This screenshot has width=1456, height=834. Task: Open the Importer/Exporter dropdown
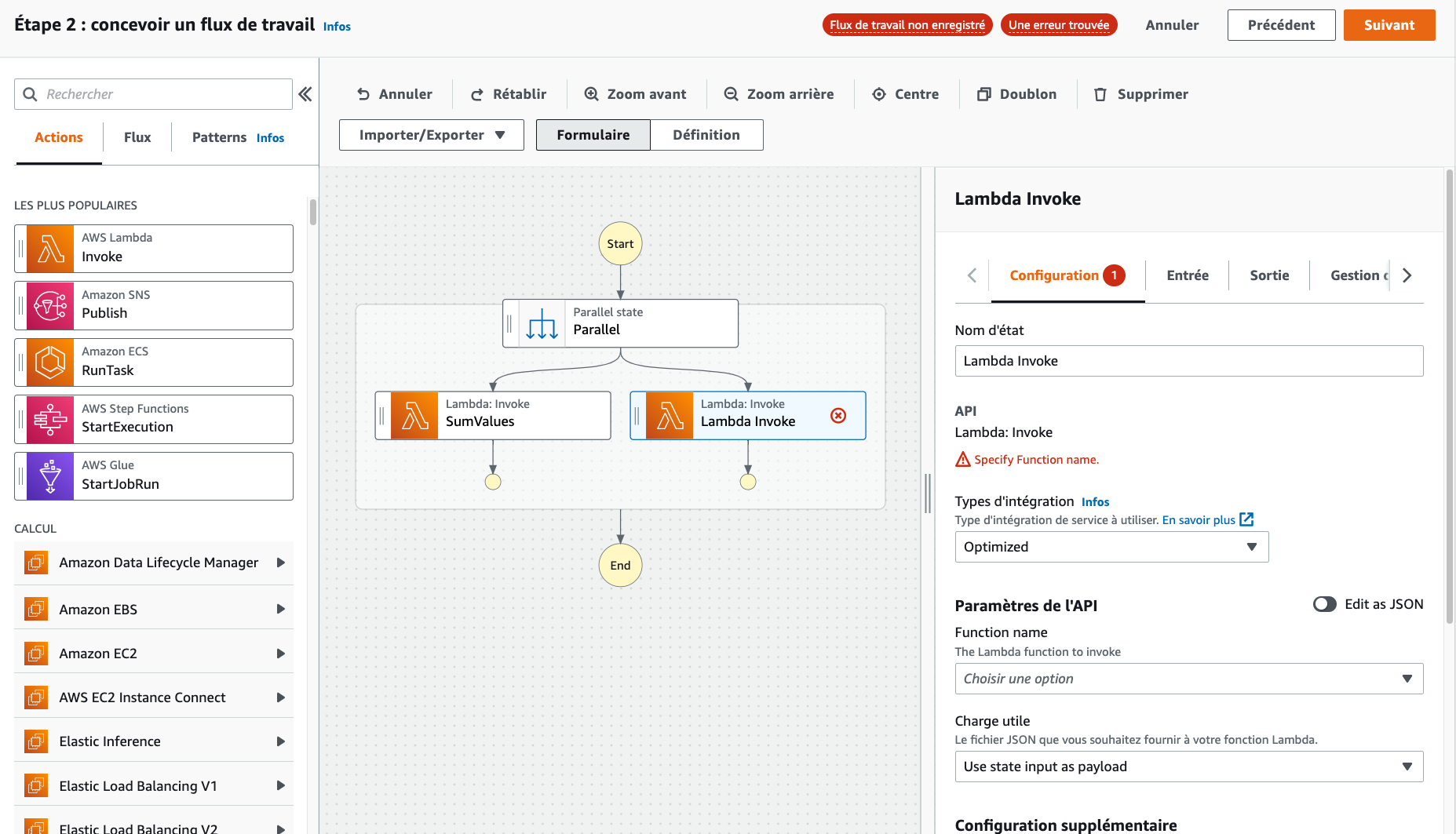(x=432, y=135)
